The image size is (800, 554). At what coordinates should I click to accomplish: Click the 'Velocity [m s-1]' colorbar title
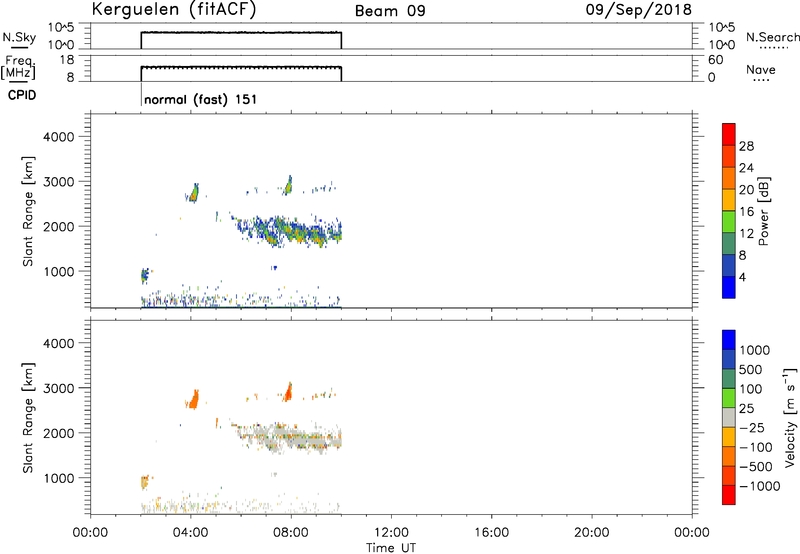[x=790, y=417]
